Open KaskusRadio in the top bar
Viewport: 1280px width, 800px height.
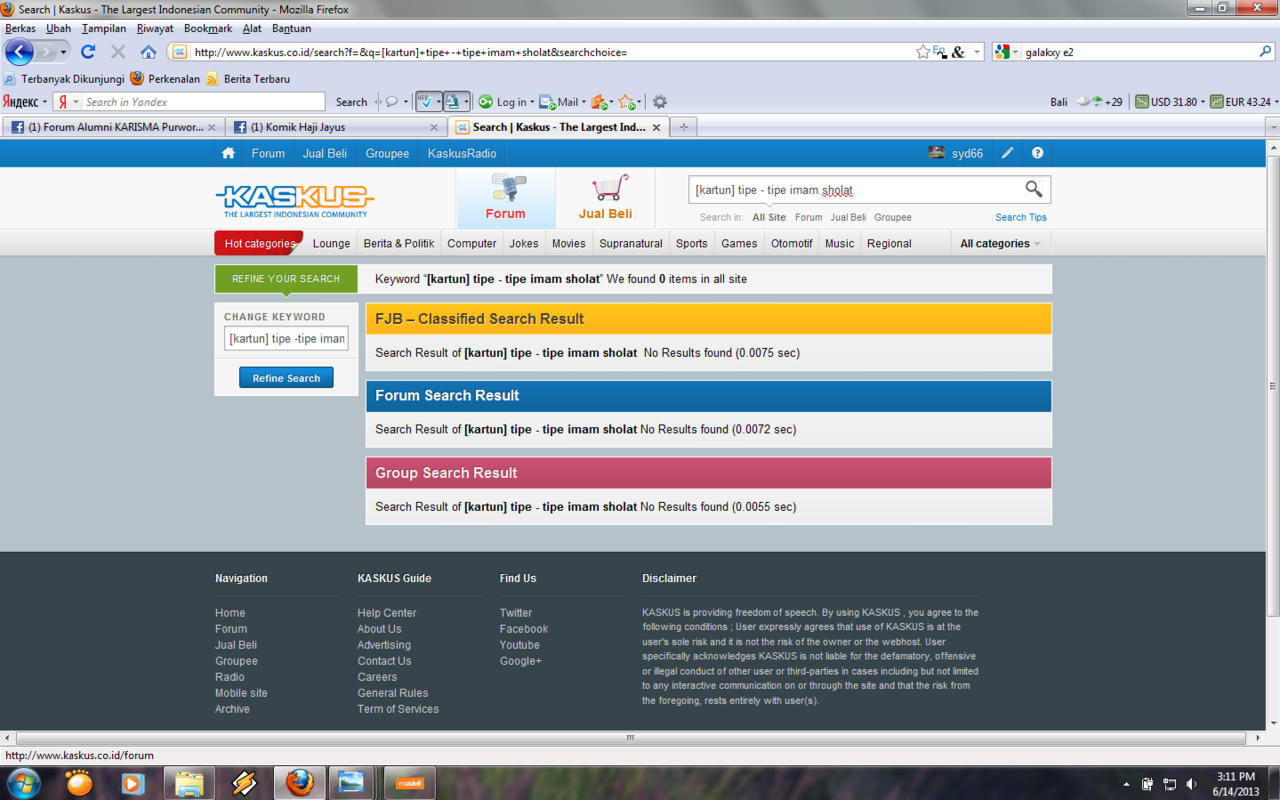pyautogui.click(x=462, y=153)
